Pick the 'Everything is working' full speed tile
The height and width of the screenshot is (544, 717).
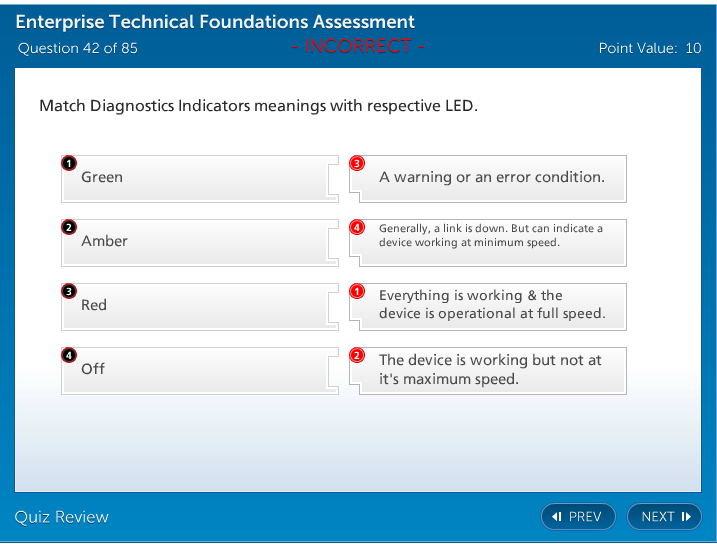[492, 306]
